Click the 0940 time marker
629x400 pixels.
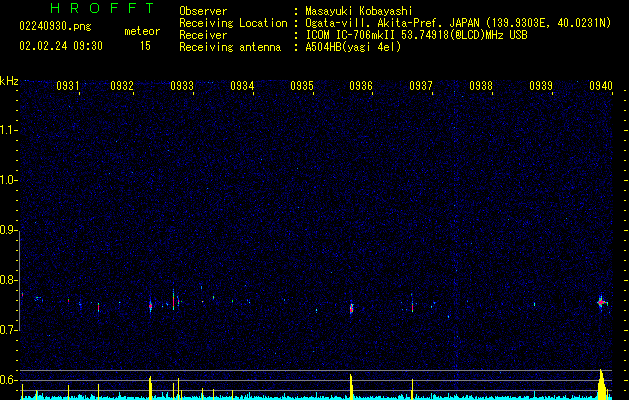[601, 86]
